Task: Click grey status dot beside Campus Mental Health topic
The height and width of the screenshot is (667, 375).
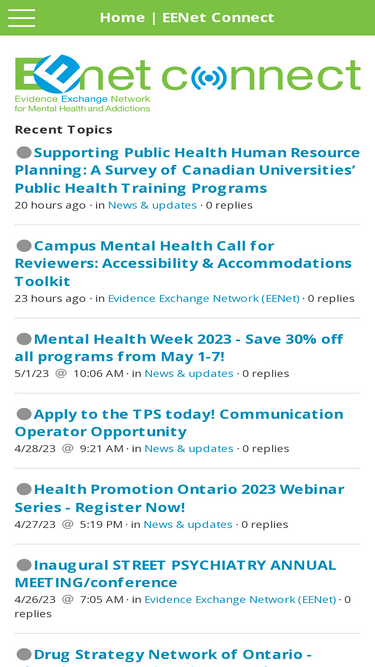Action: click(24, 245)
